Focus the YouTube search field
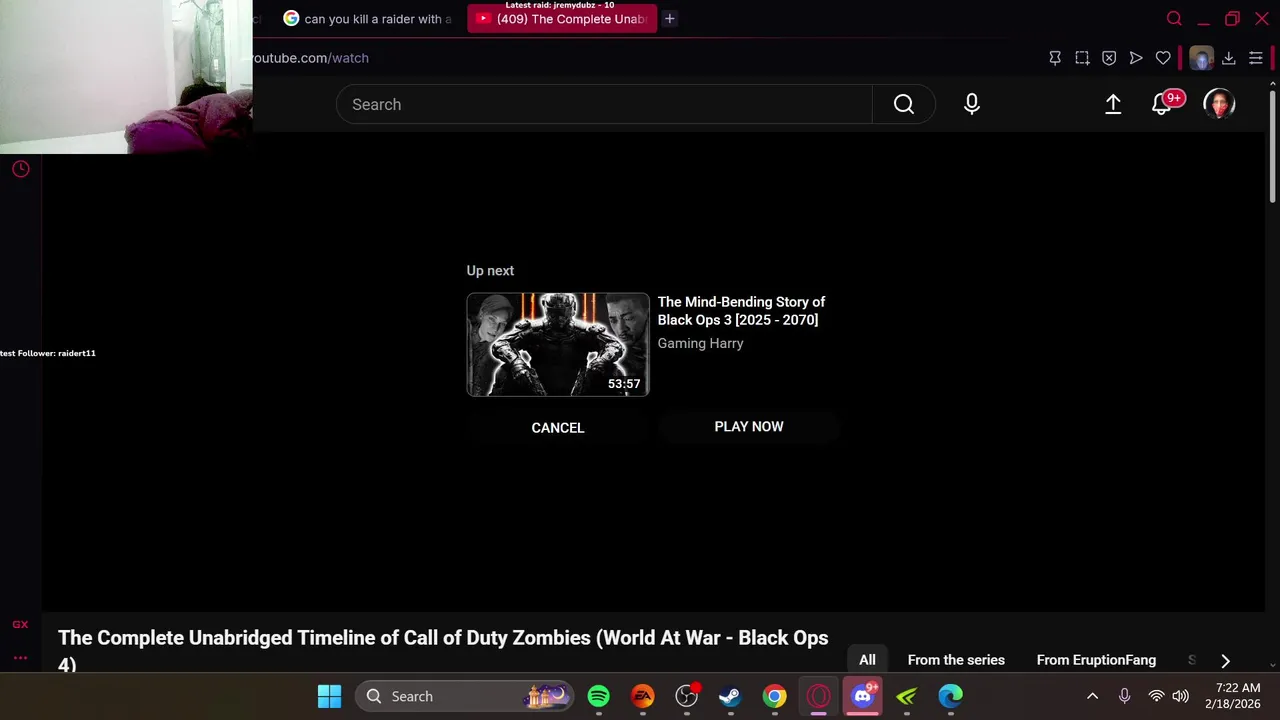The height and width of the screenshot is (720, 1280). (x=604, y=104)
